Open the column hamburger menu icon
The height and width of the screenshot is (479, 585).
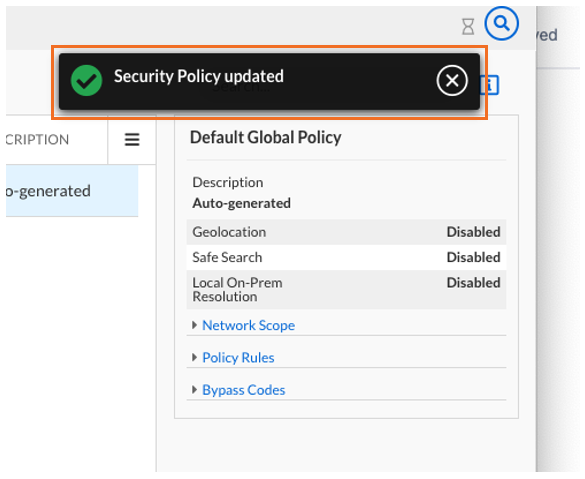point(132,140)
